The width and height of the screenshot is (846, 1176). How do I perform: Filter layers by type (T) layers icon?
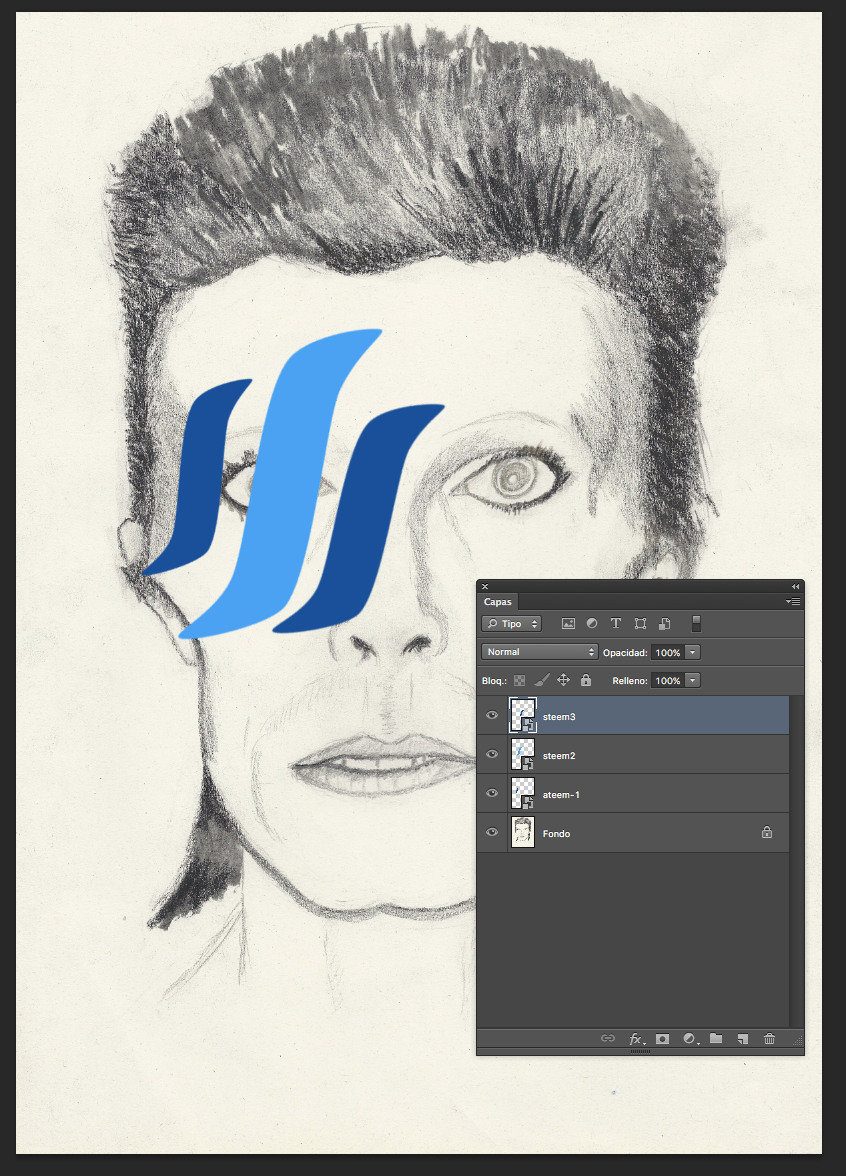(x=616, y=623)
